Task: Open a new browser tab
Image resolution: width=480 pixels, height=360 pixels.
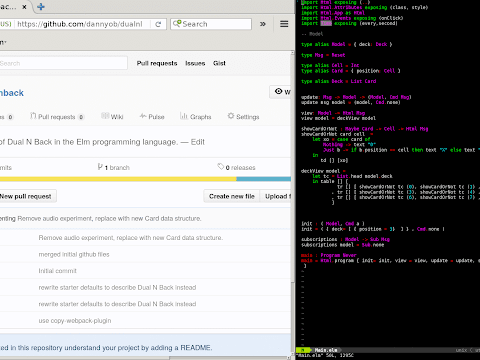Action: click(x=41, y=7)
